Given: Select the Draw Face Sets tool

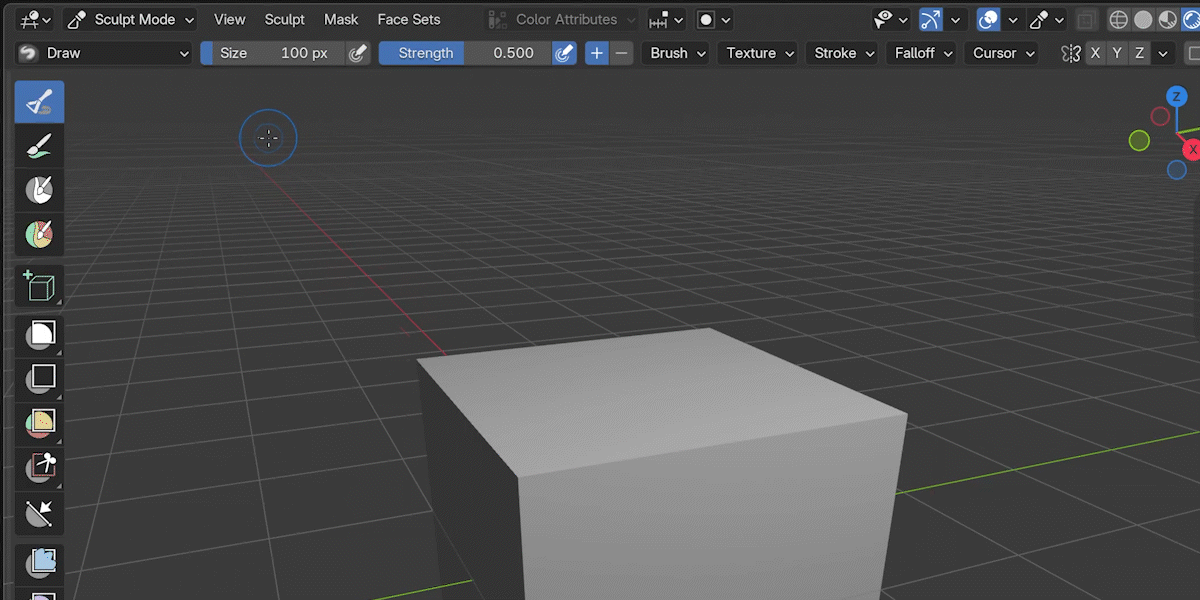Looking at the screenshot, I should 39,234.
